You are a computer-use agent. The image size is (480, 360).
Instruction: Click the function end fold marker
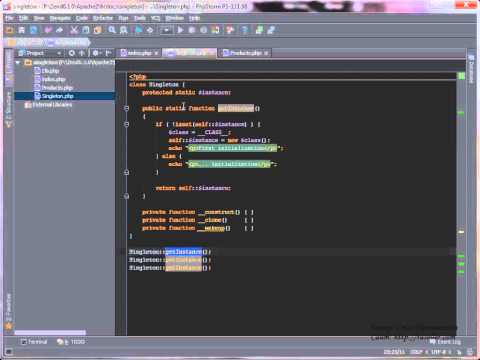126,196
